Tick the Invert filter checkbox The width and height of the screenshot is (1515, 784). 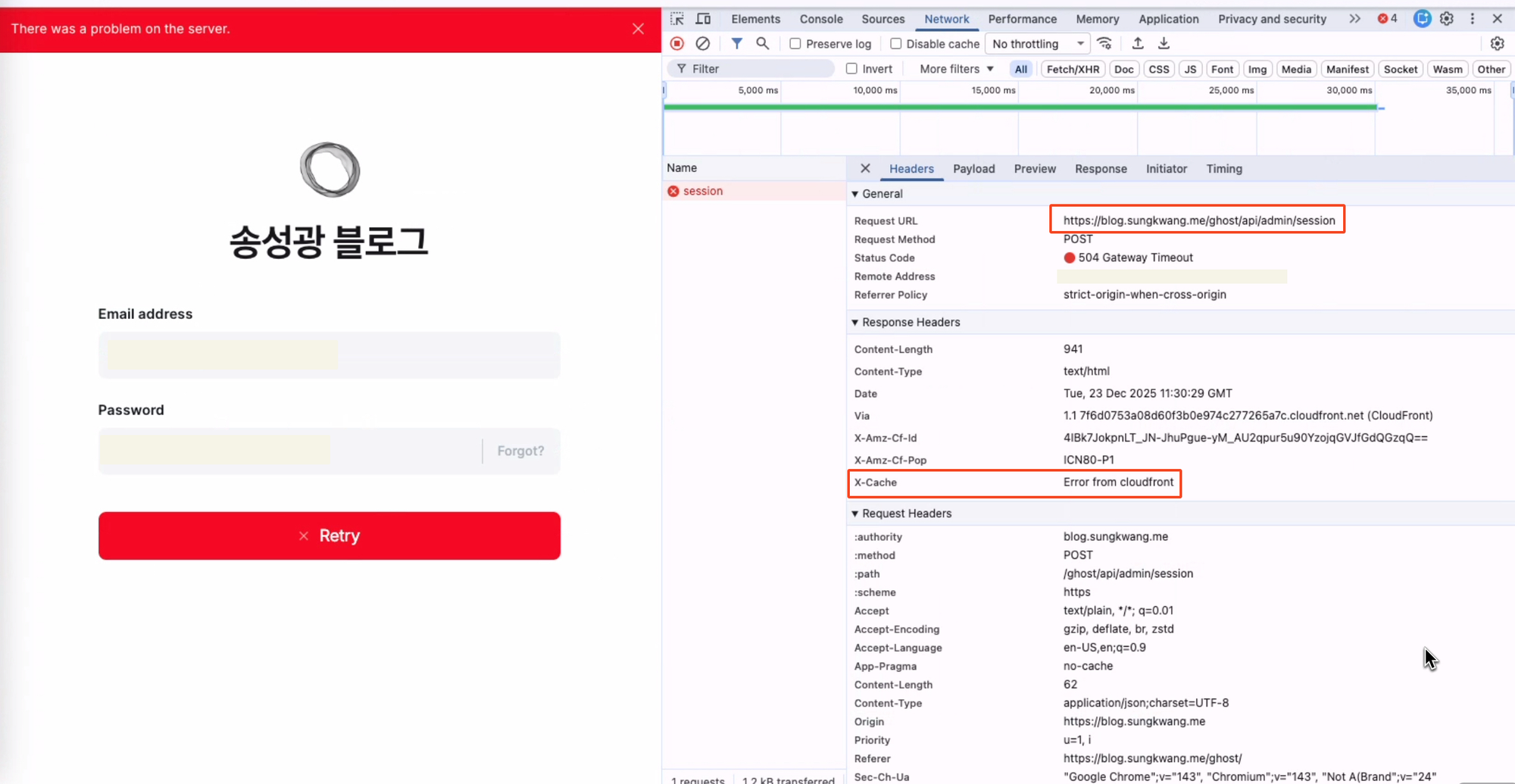852,69
